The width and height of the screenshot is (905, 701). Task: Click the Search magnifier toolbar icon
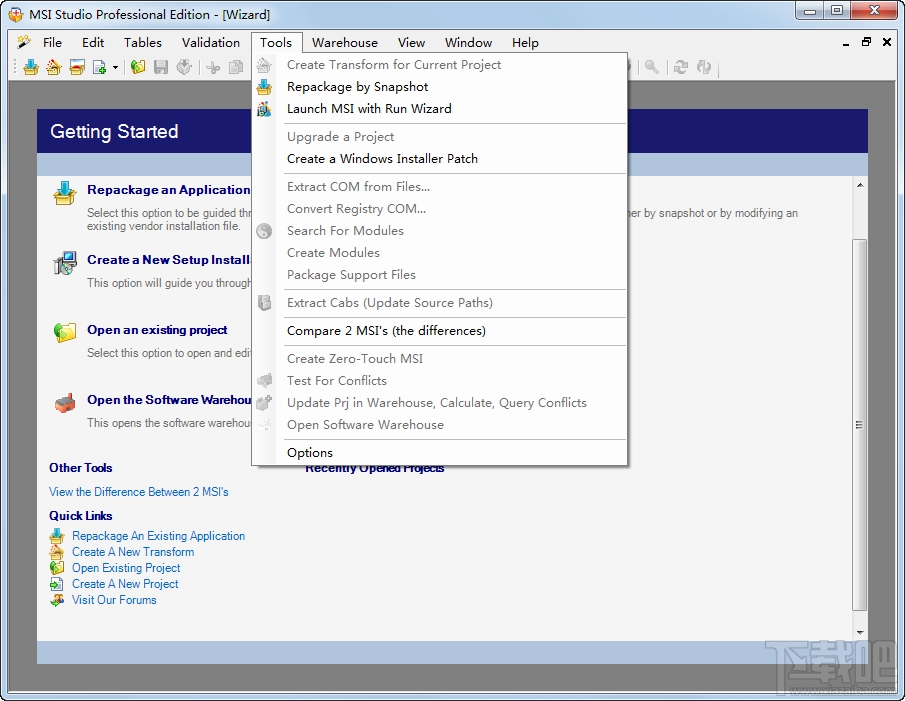pyautogui.click(x=652, y=67)
